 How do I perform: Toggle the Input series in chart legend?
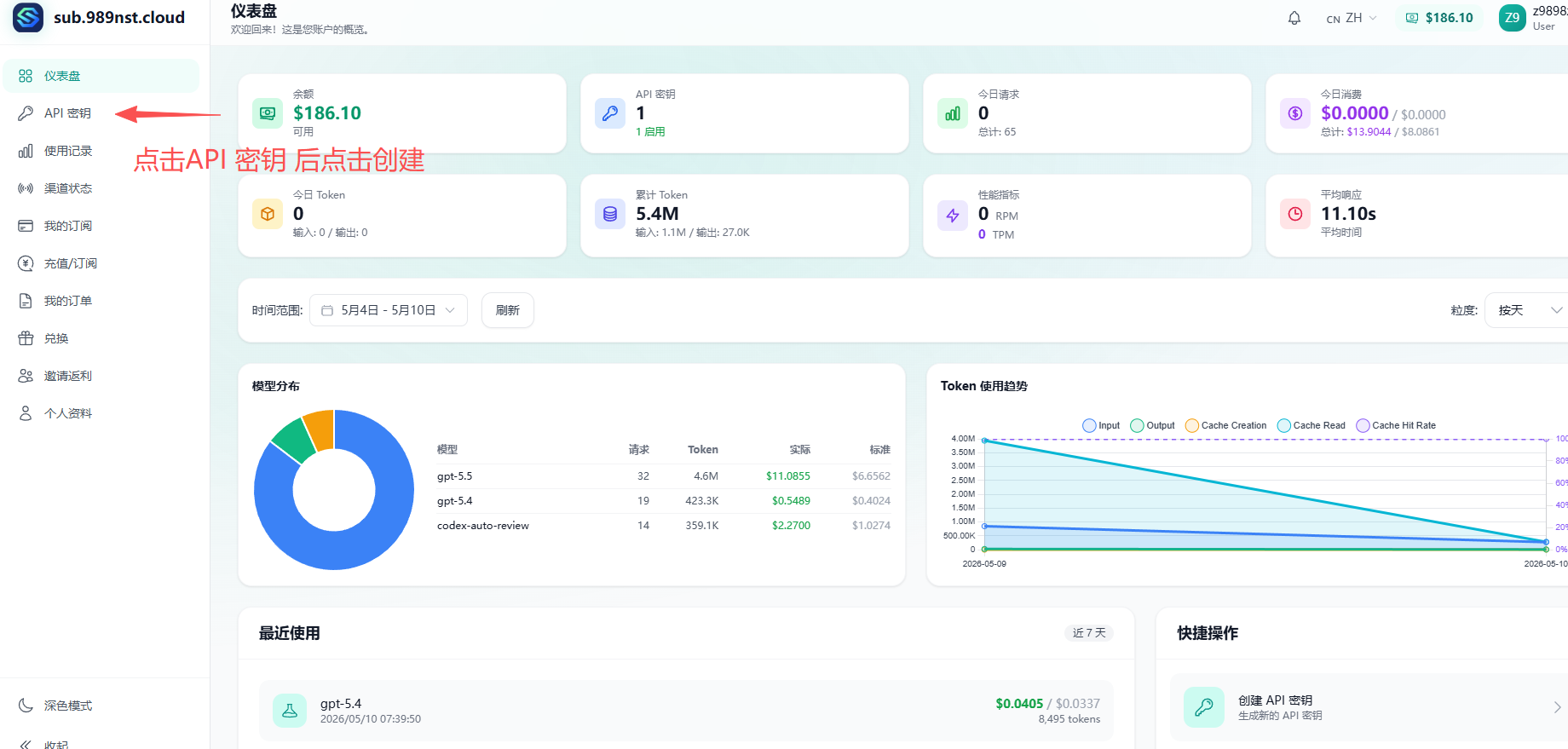click(1101, 425)
